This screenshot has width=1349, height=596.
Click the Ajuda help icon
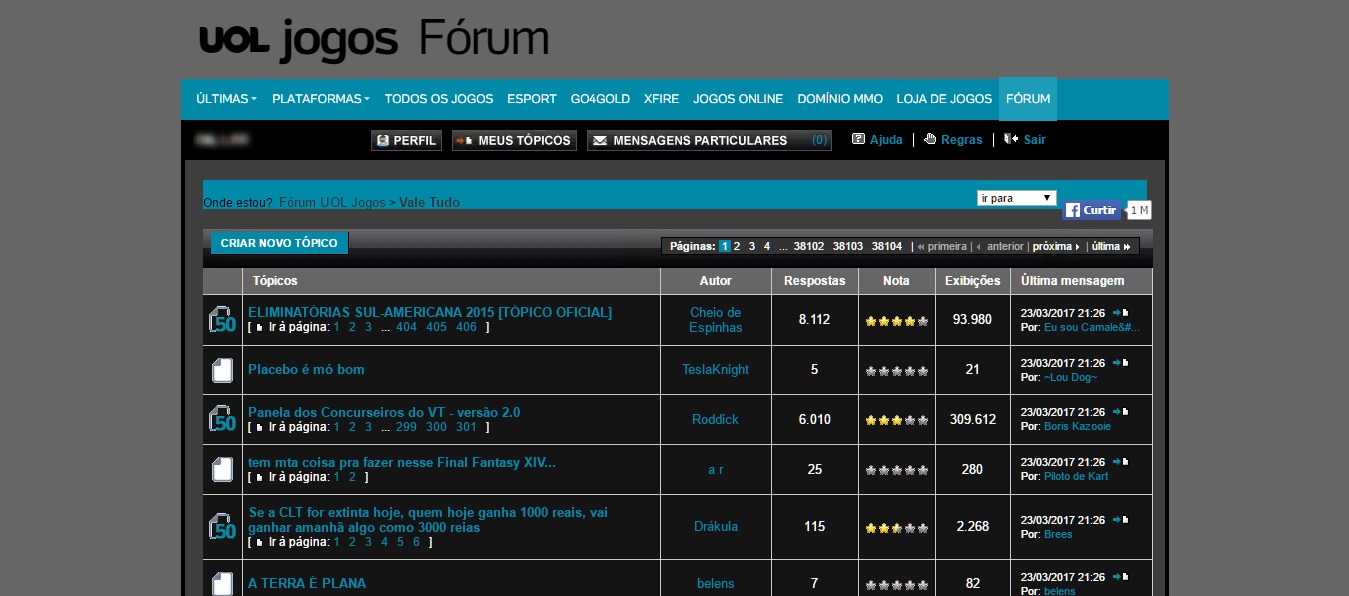(x=858, y=139)
